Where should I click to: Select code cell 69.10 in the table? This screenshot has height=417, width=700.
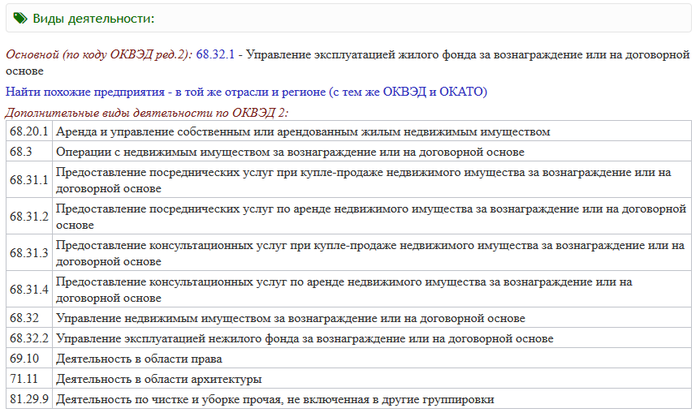point(25,358)
